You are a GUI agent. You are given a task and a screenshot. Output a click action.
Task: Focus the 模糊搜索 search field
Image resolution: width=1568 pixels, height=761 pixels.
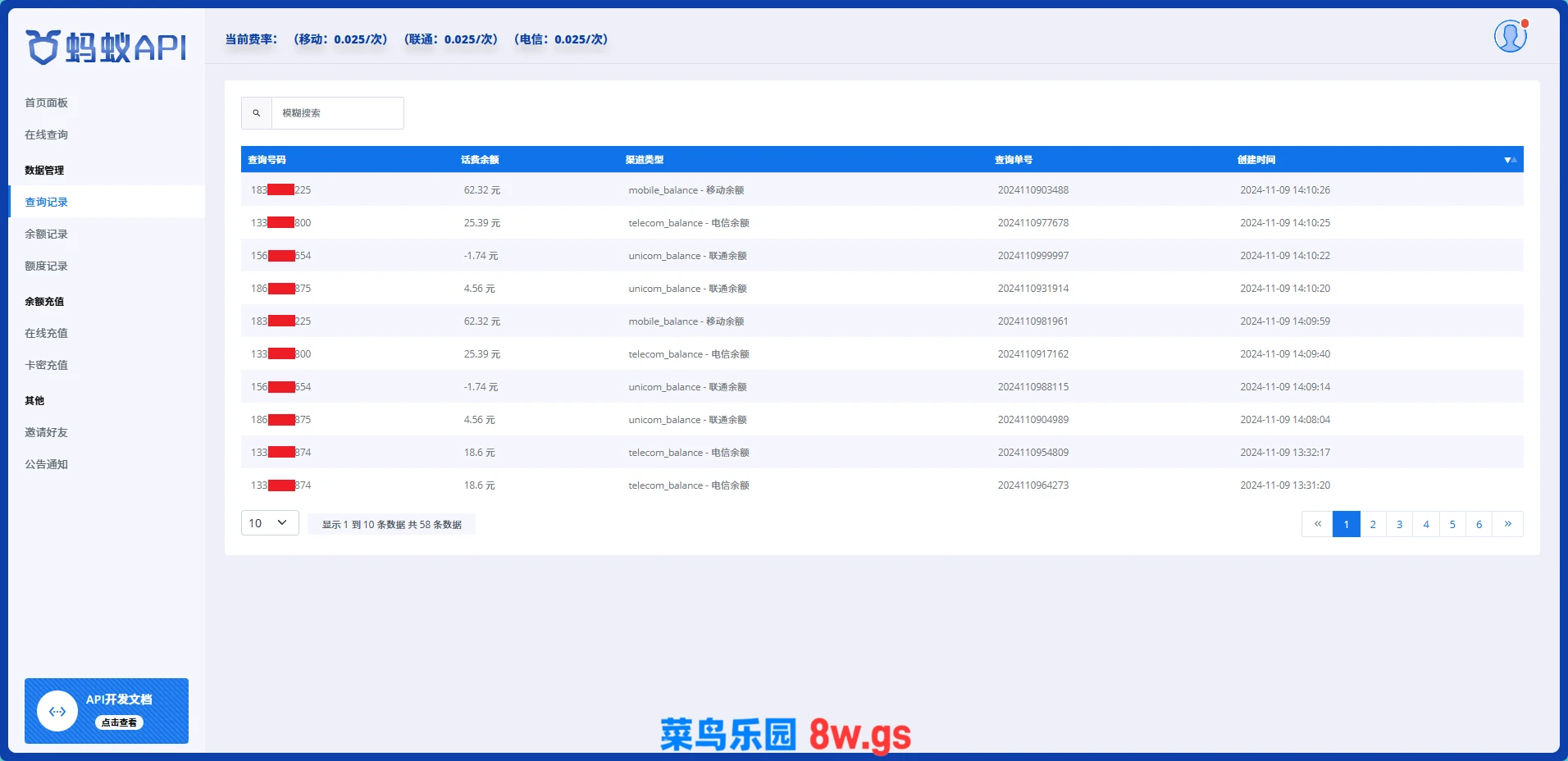337,113
